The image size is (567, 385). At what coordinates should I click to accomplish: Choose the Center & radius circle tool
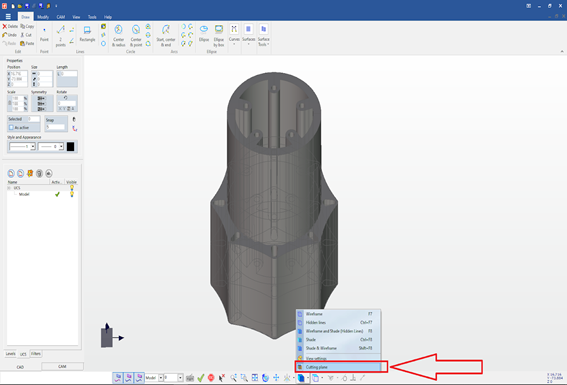coord(118,35)
